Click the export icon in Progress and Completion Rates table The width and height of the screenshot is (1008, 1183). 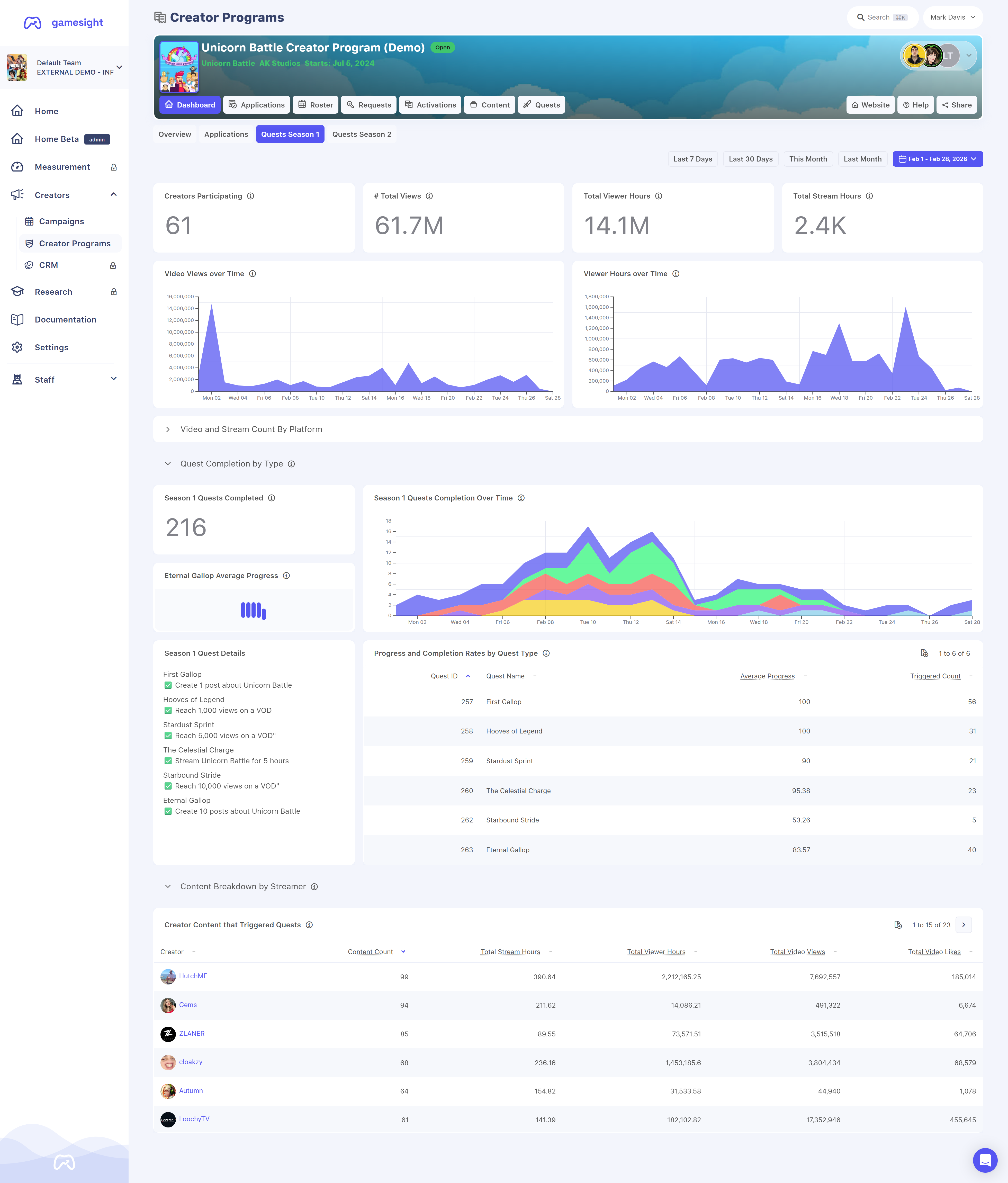(924, 653)
